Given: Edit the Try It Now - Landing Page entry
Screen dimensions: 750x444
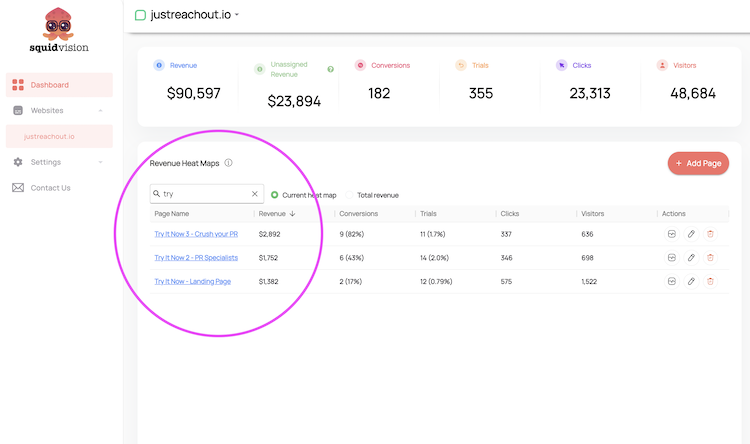Looking at the screenshot, I should (691, 282).
